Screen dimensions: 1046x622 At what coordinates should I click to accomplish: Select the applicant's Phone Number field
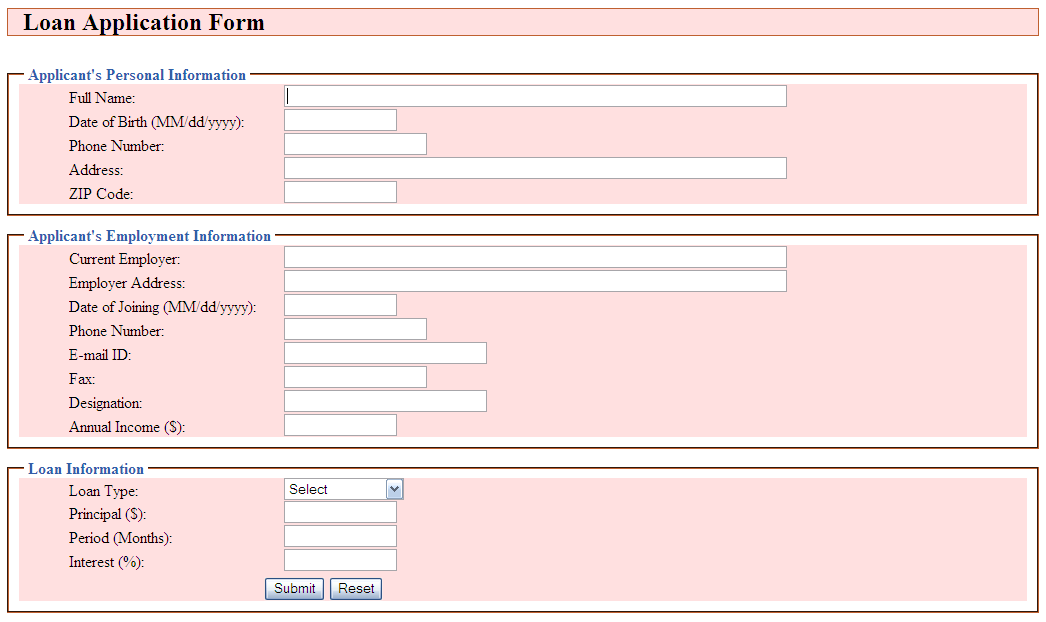click(355, 144)
